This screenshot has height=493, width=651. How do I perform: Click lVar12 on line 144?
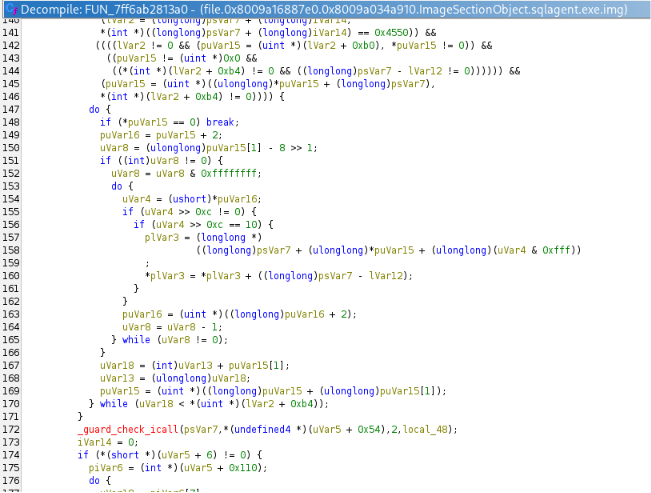click(x=425, y=71)
